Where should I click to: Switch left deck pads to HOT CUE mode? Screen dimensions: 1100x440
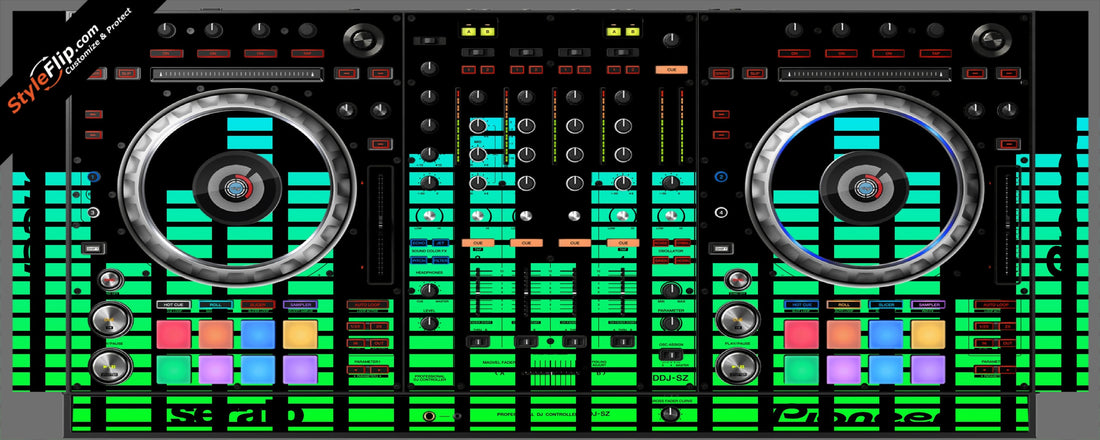pyautogui.click(x=174, y=305)
